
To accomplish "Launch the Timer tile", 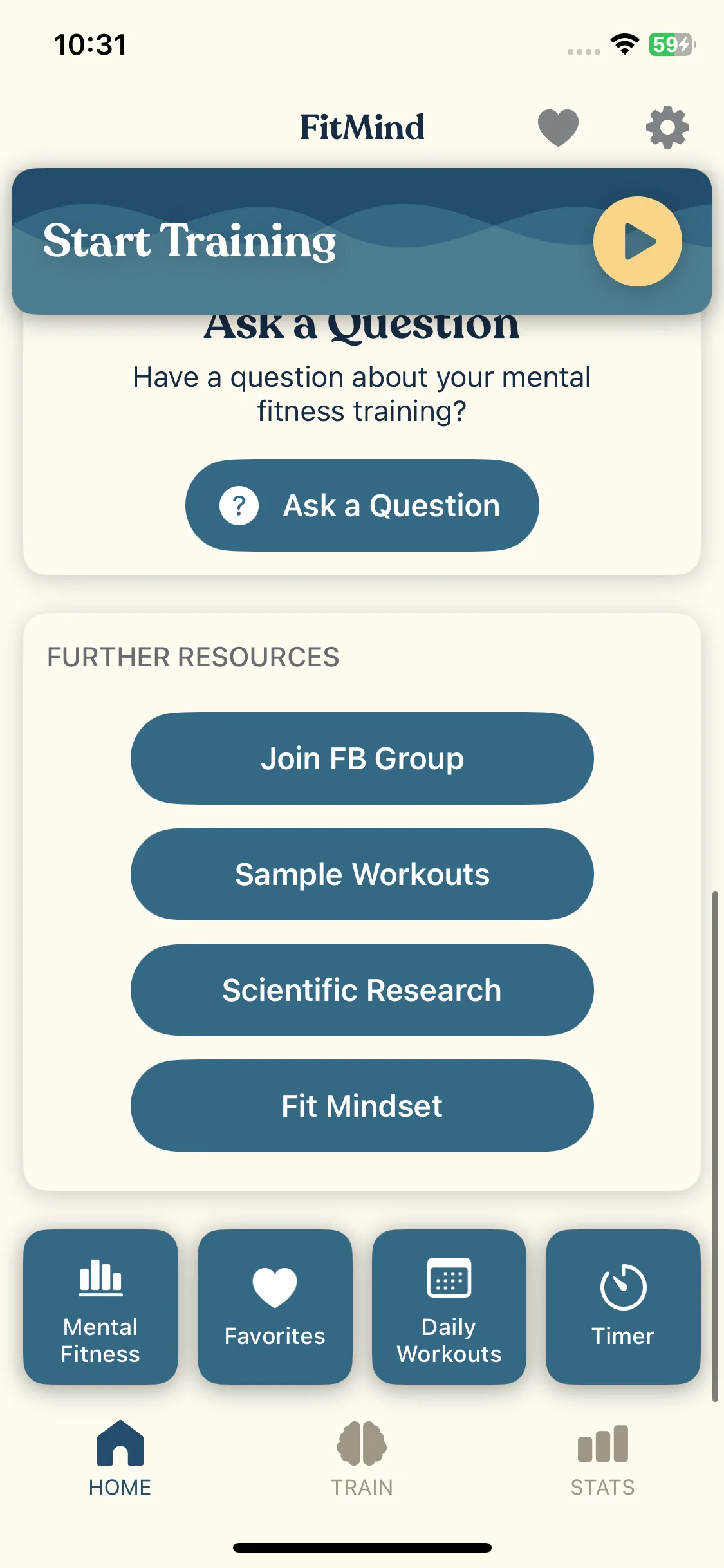I will coord(623,1307).
